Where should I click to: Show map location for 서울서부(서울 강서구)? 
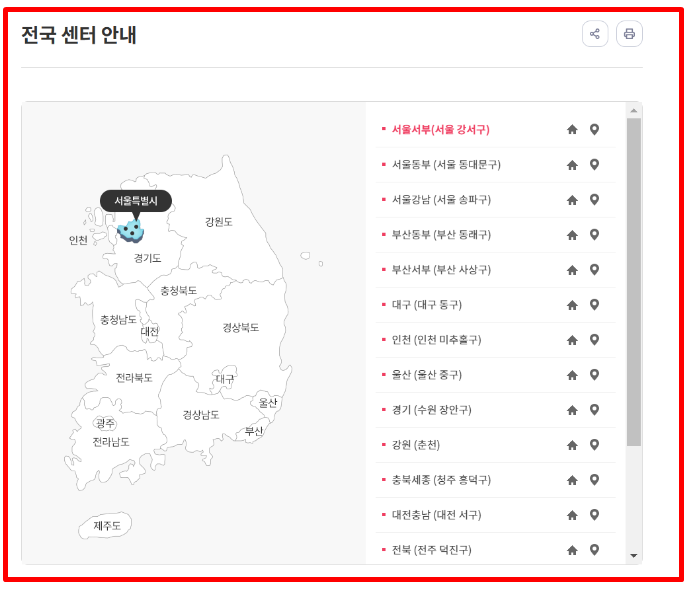click(594, 130)
